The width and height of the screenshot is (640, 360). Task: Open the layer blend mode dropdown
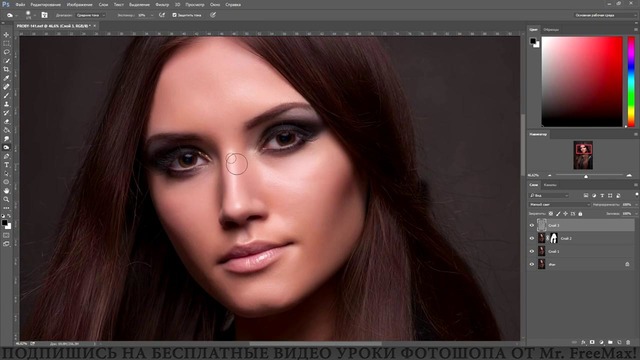559,204
